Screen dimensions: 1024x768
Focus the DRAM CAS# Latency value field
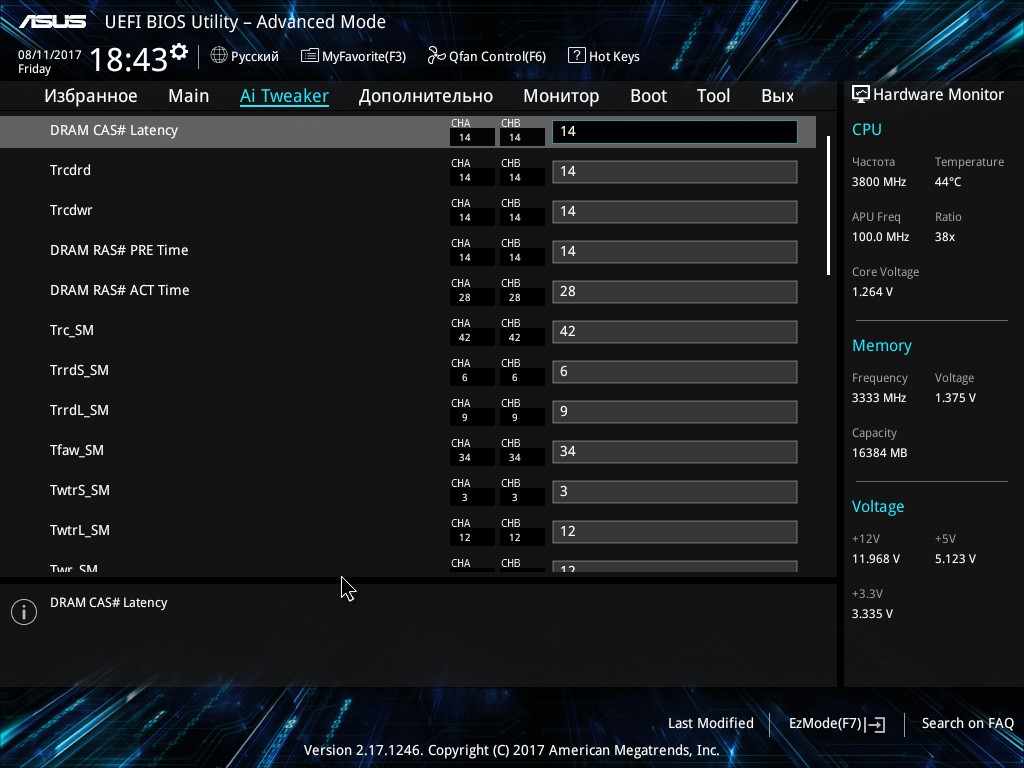coord(675,131)
